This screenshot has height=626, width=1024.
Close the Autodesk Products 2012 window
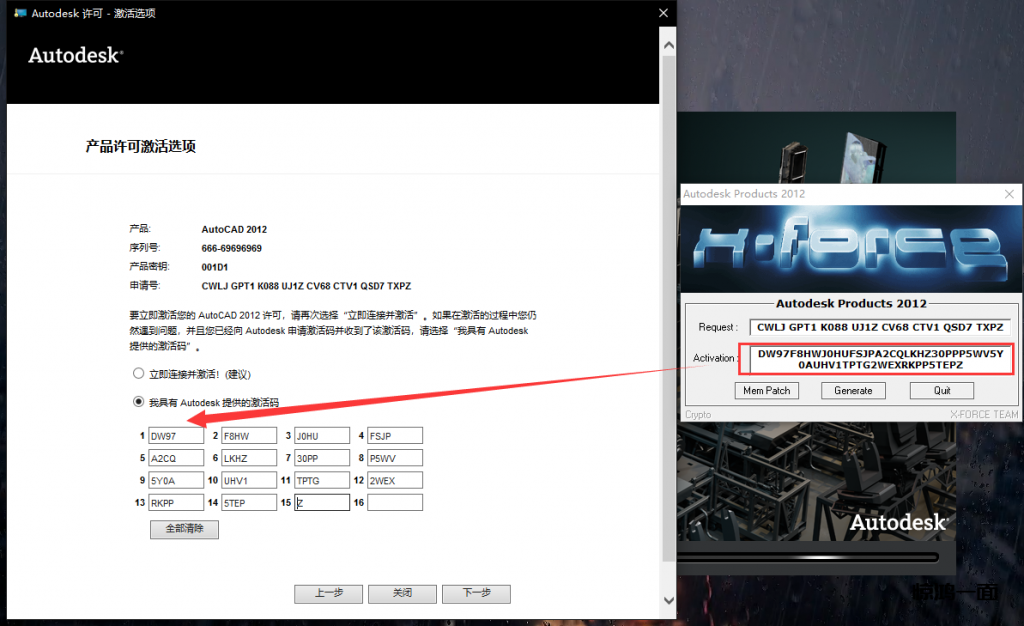click(1009, 194)
